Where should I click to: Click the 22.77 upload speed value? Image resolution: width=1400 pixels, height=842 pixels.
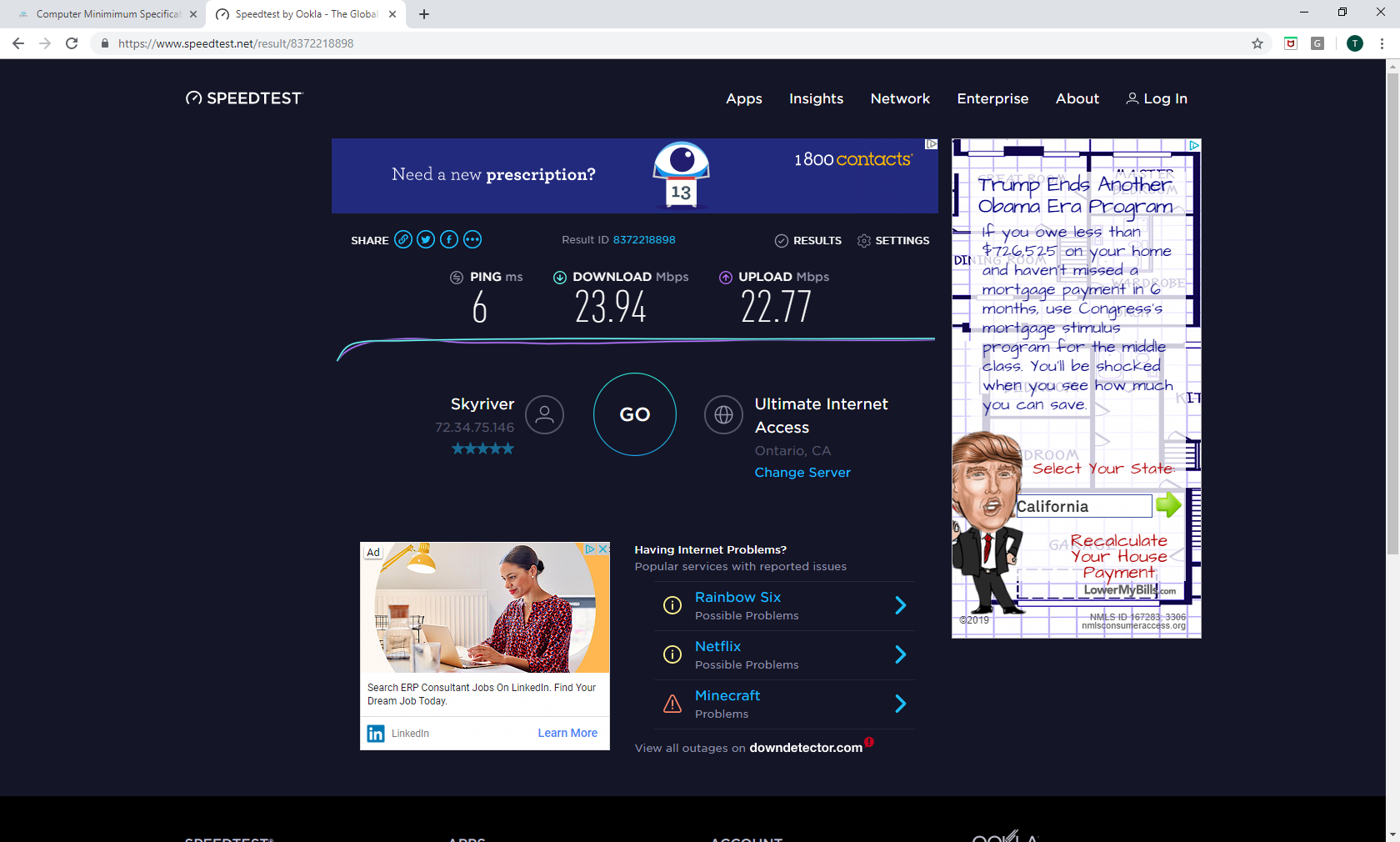pyautogui.click(x=776, y=308)
